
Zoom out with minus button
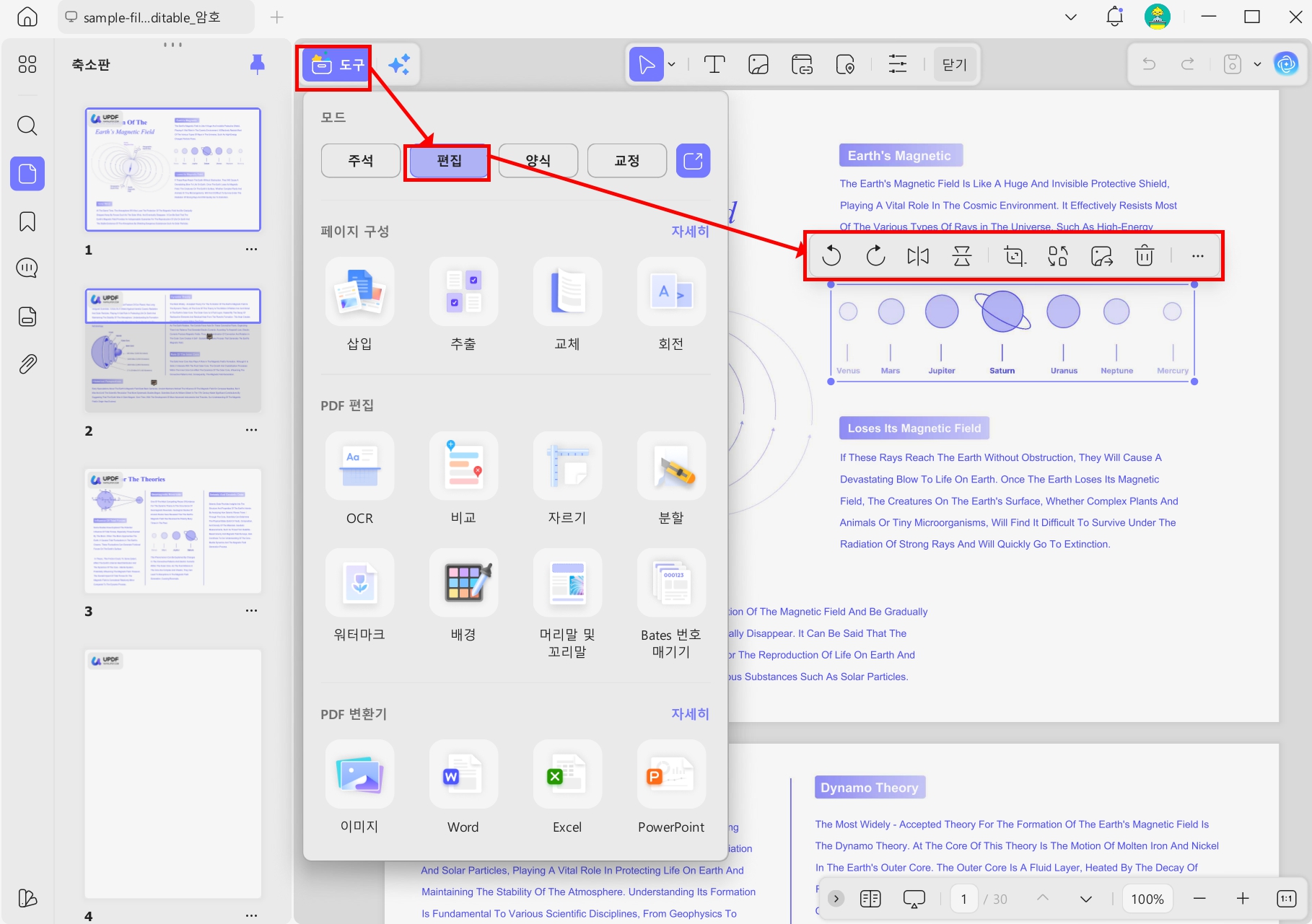coord(1199,899)
